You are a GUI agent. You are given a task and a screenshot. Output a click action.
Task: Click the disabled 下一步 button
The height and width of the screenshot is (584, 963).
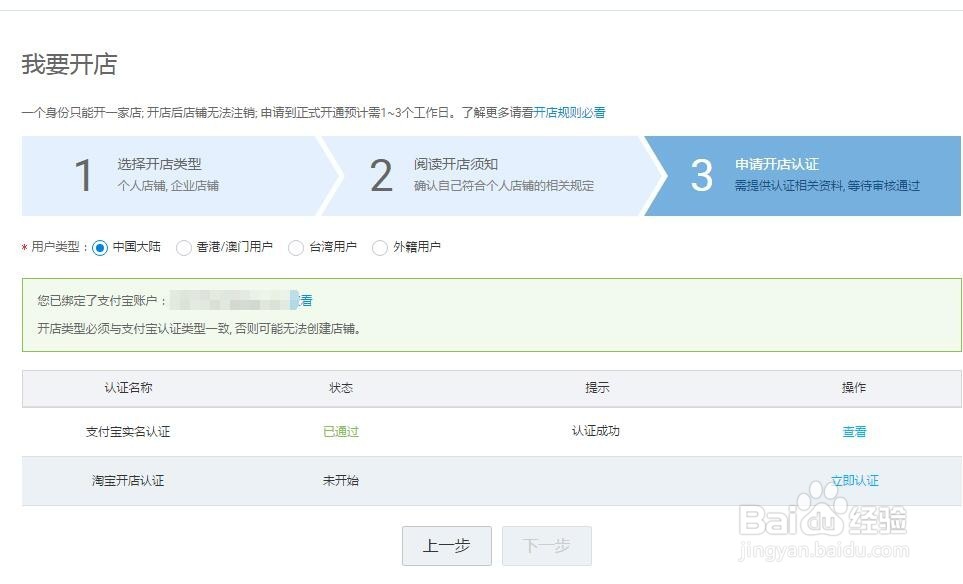[x=547, y=545]
